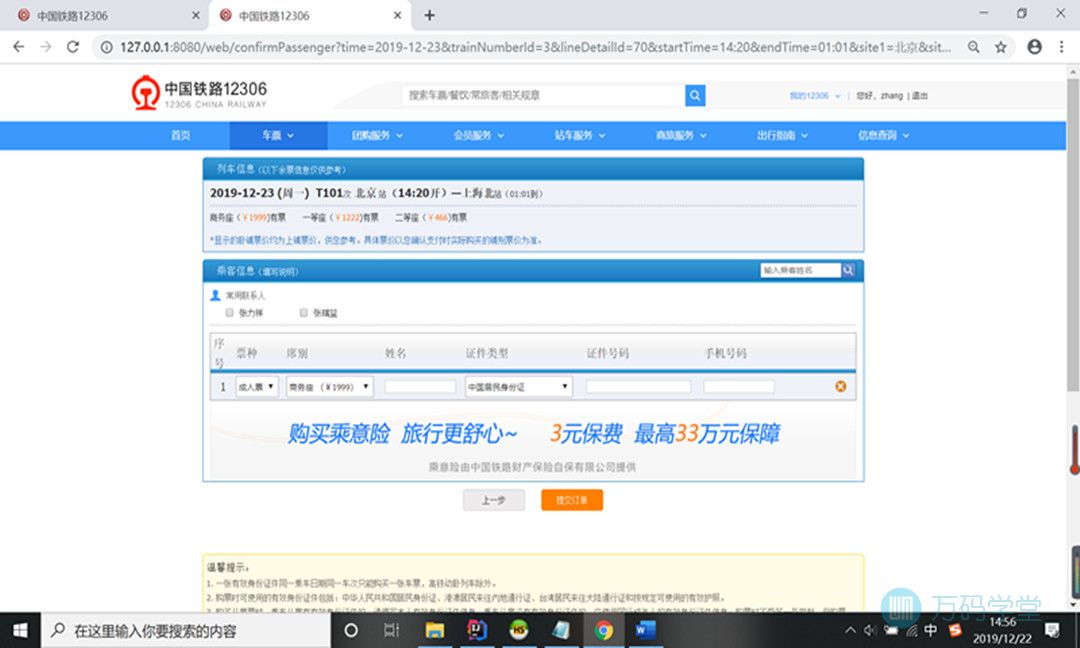This screenshot has width=1080, height=648.
Task: Reload the page with browser refresh icon
Action: 73,47
